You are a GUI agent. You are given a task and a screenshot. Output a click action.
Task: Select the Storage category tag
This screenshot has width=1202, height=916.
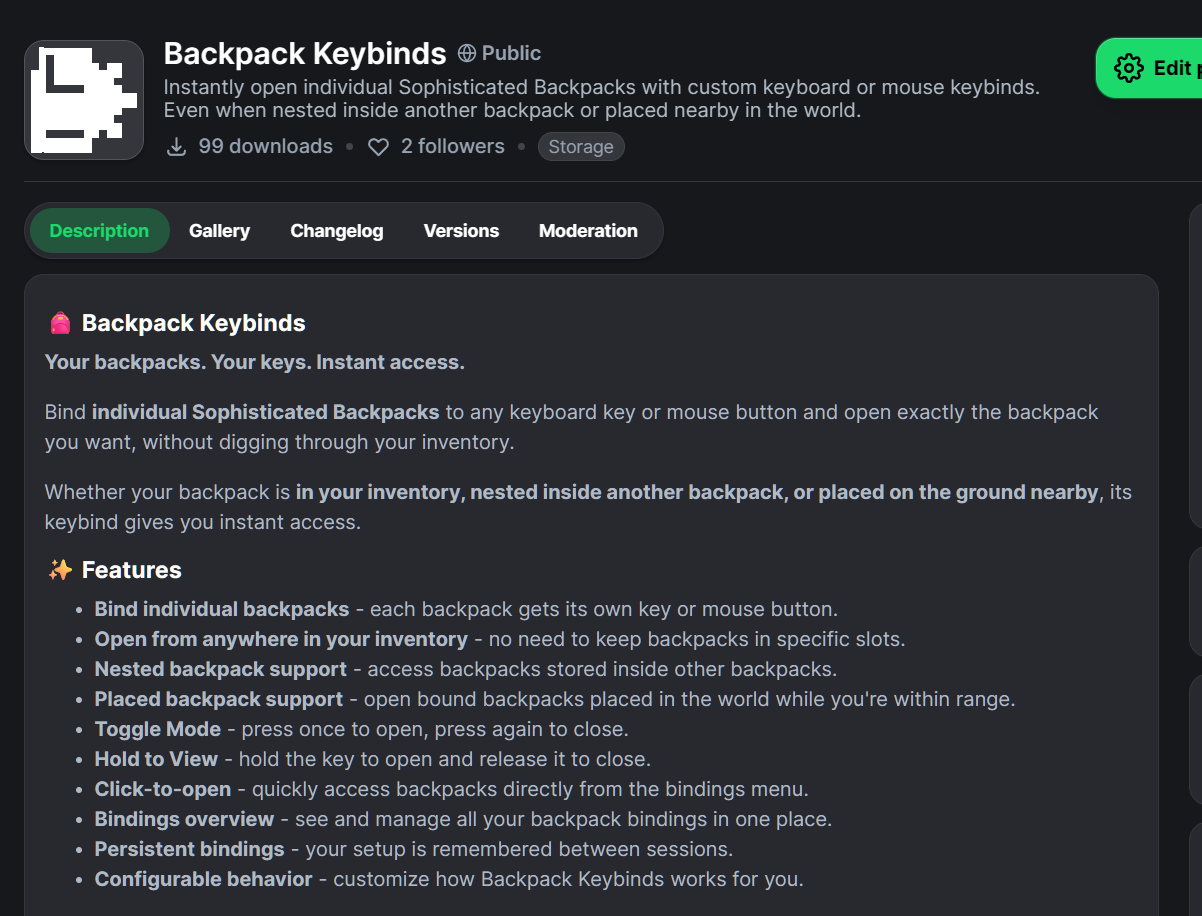581,147
